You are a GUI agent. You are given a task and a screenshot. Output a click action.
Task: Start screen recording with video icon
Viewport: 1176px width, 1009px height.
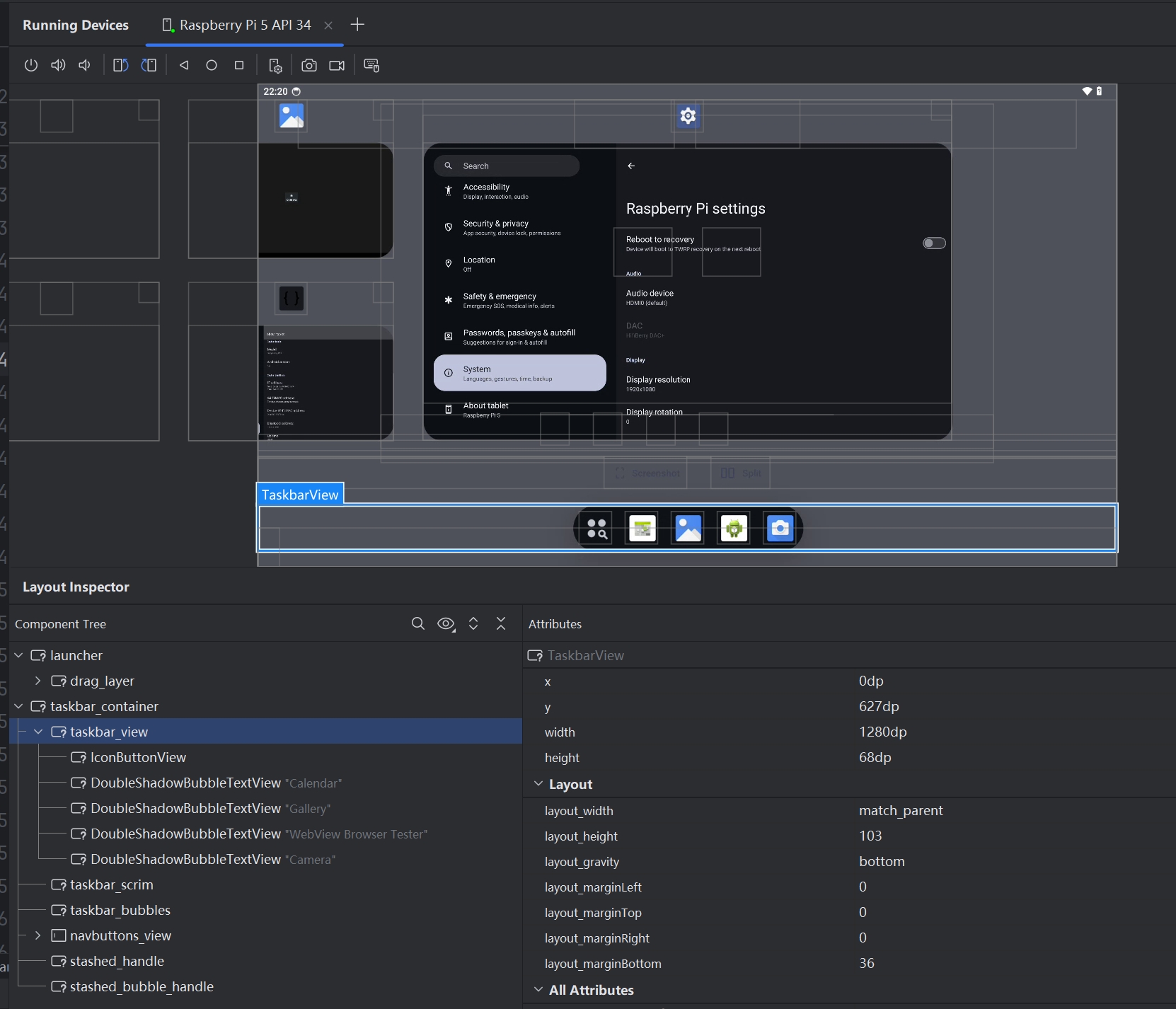pyautogui.click(x=337, y=65)
